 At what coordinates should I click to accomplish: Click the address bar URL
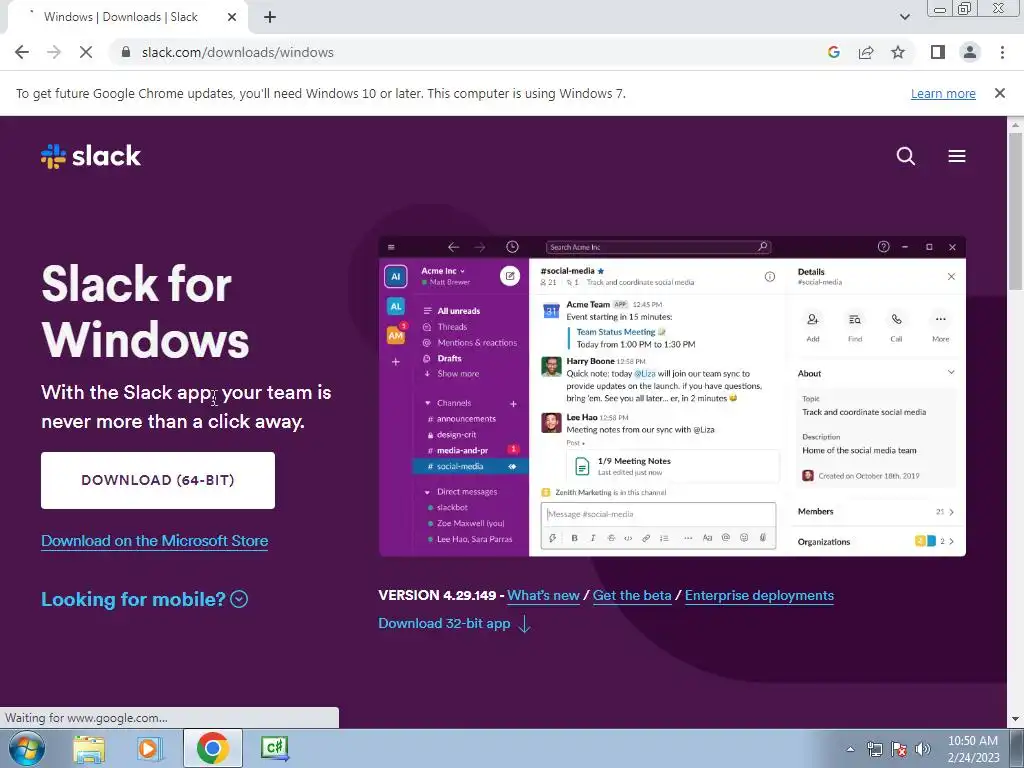click(238, 52)
